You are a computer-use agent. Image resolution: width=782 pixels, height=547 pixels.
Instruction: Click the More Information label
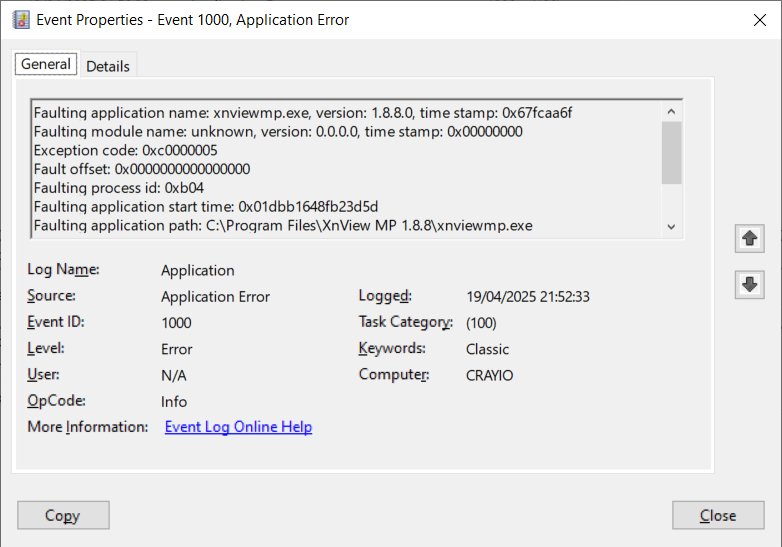[88, 427]
